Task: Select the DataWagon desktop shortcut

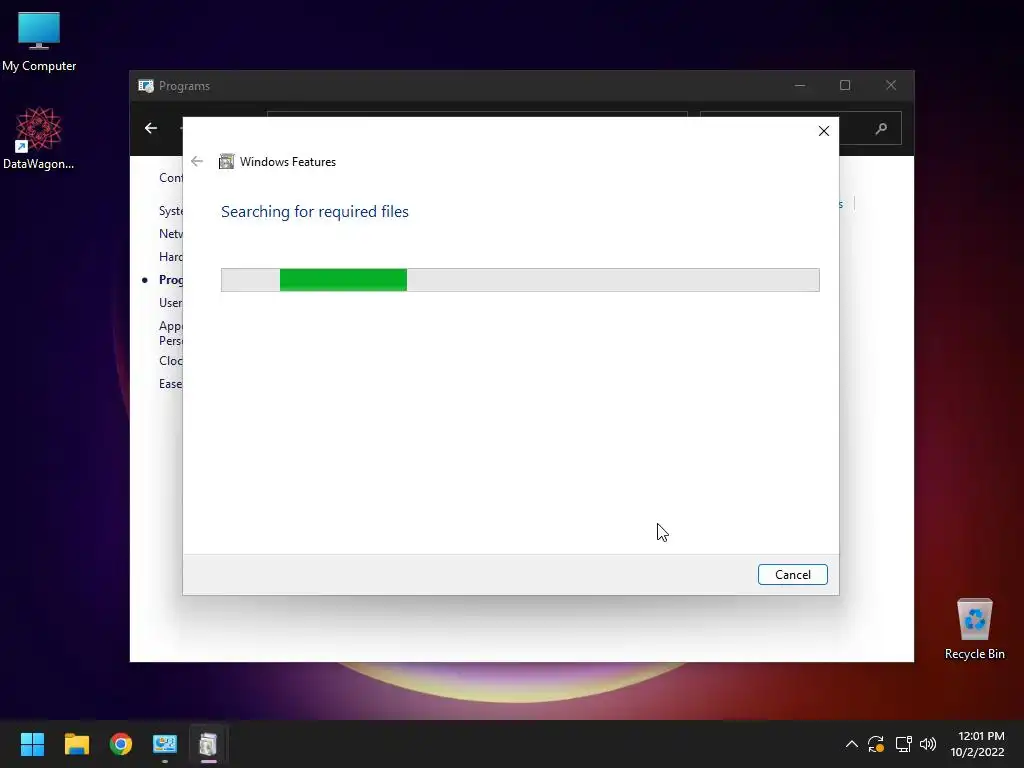Action: pyautogui.click(x=39, y=138)
